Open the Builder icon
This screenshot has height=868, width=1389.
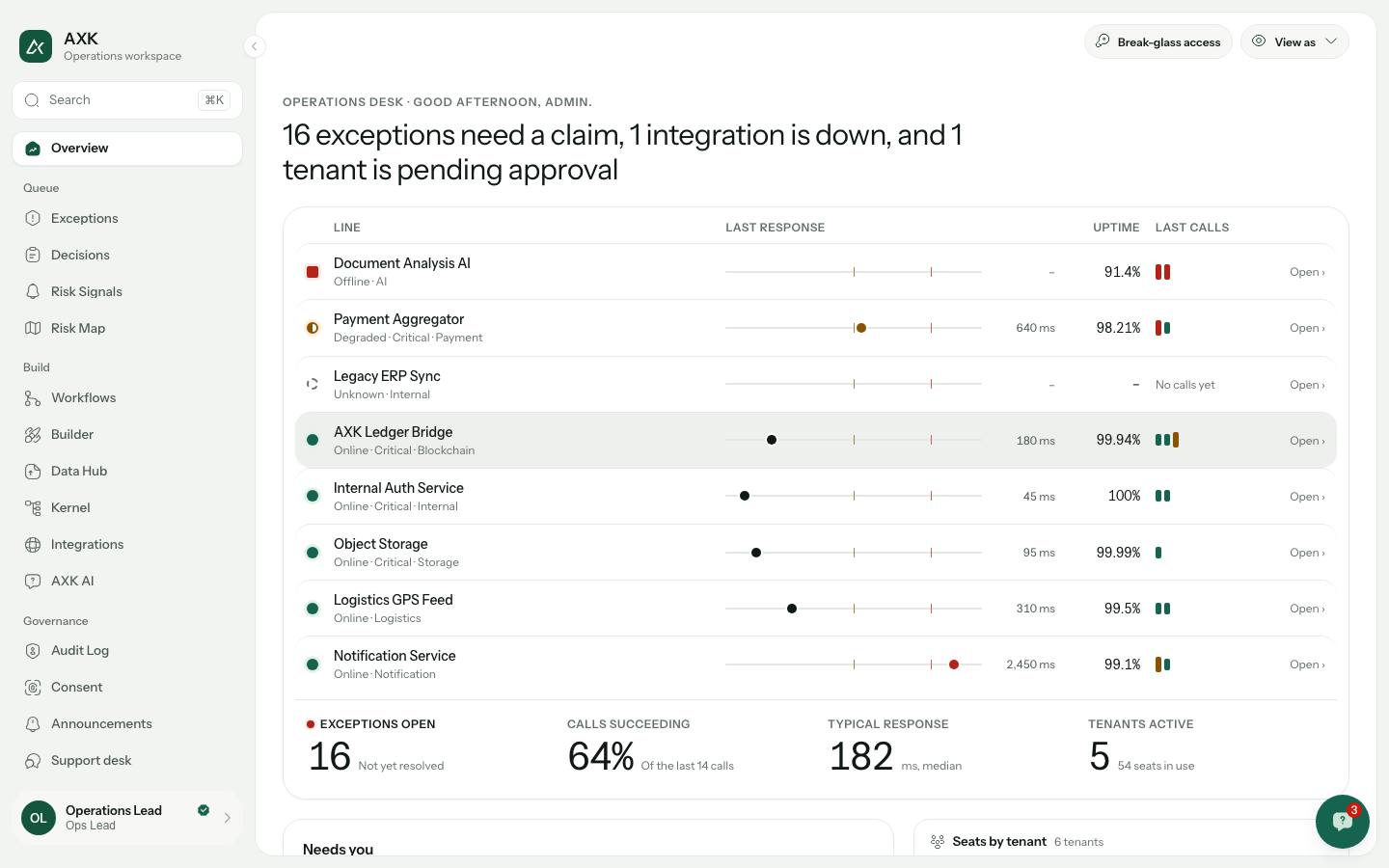click(x=33, y=435)
